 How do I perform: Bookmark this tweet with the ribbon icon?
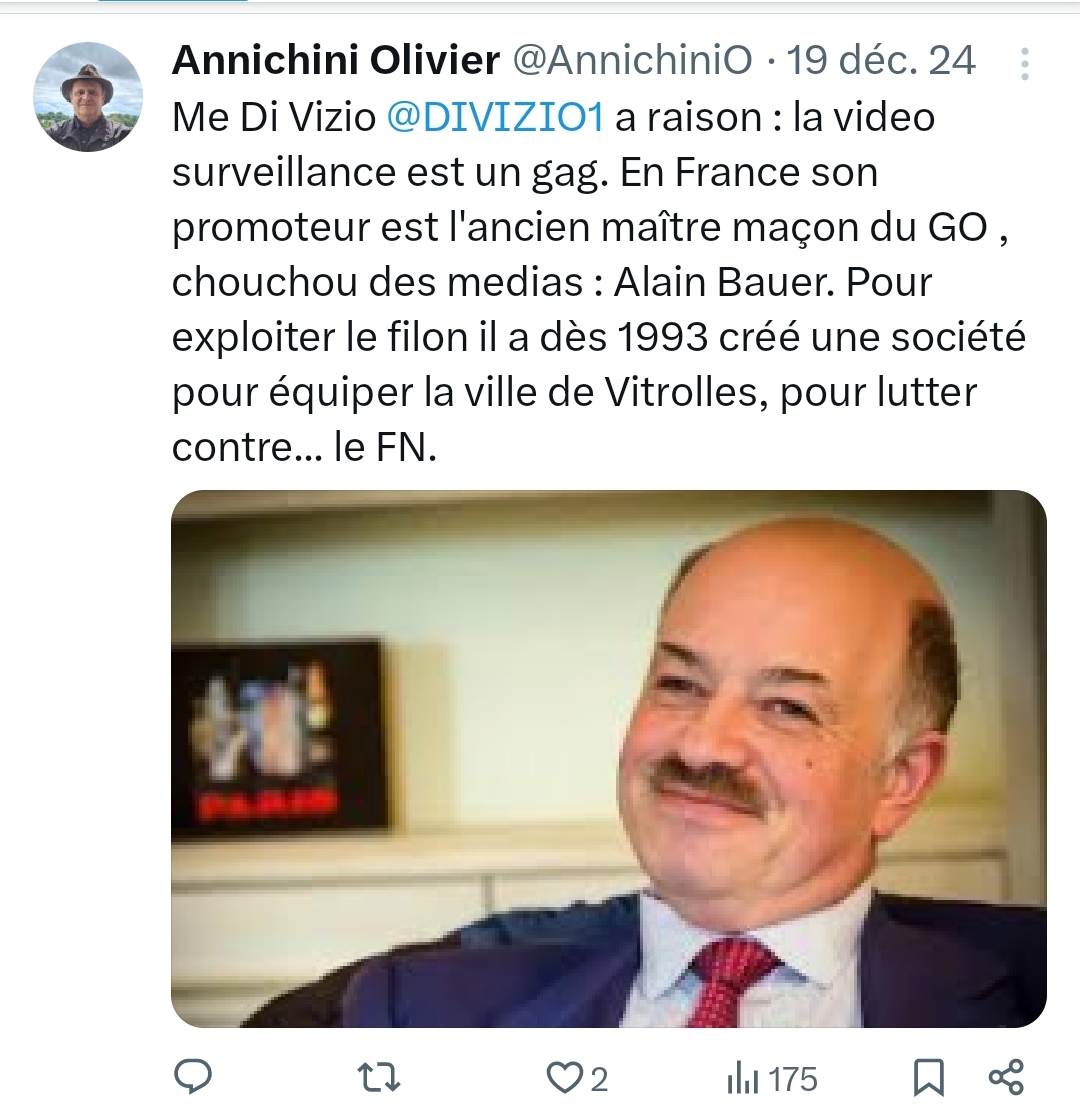point(928,1078)
